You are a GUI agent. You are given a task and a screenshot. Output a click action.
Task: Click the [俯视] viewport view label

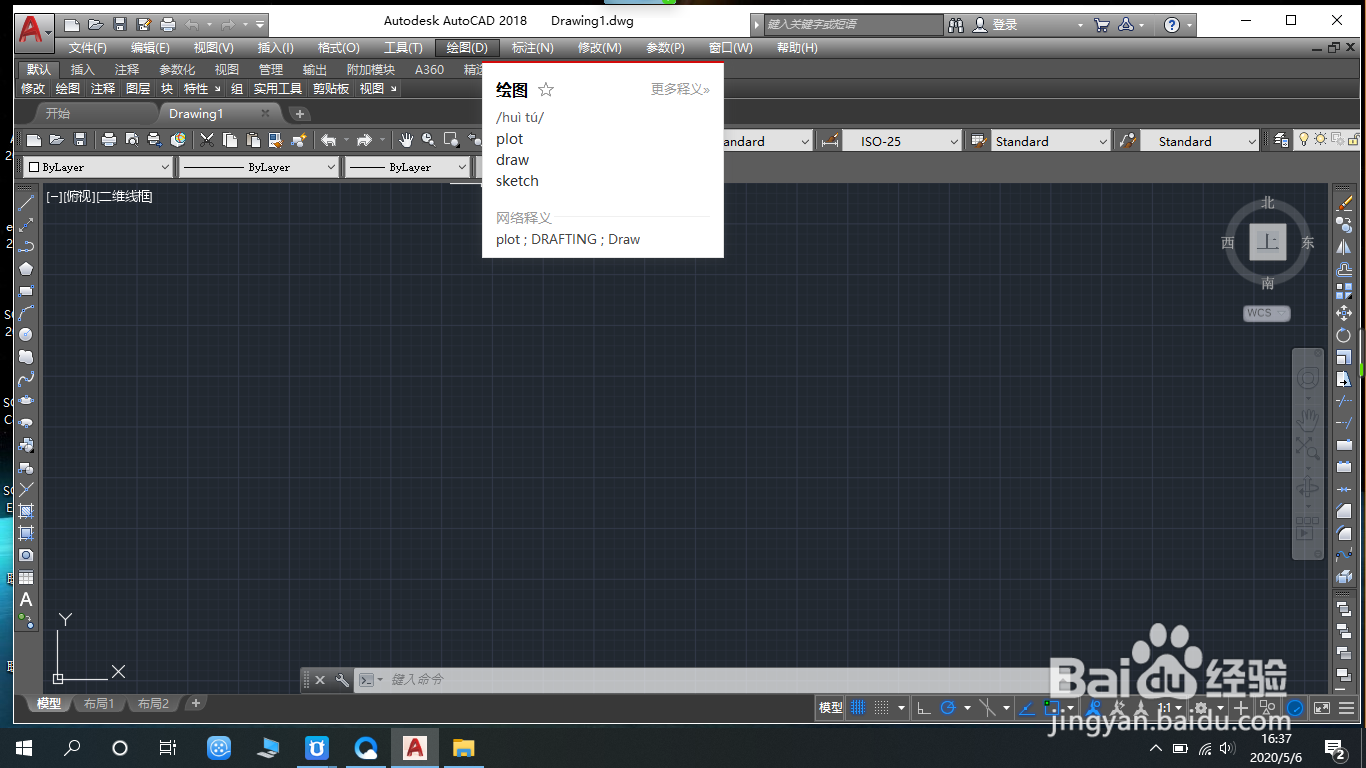click(x=79, y=197)
